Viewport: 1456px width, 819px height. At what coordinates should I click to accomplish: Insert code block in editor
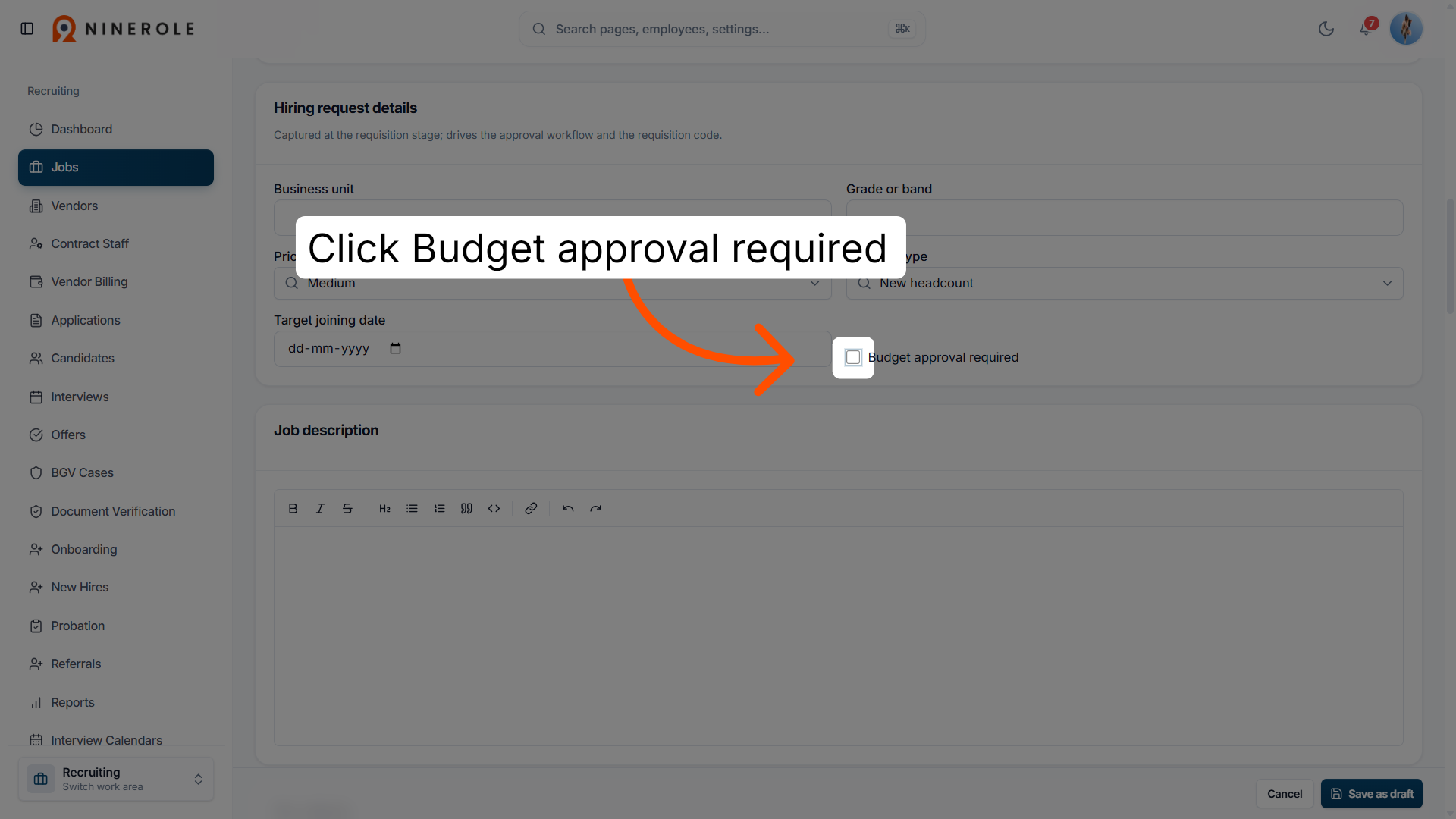[x=494, y=508]
